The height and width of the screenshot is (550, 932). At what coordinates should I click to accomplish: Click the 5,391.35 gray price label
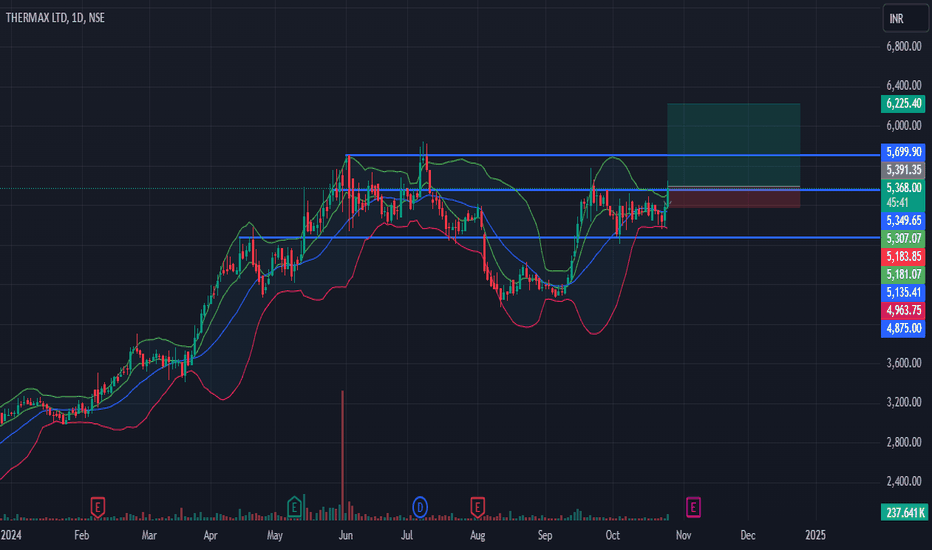(903, 170)
